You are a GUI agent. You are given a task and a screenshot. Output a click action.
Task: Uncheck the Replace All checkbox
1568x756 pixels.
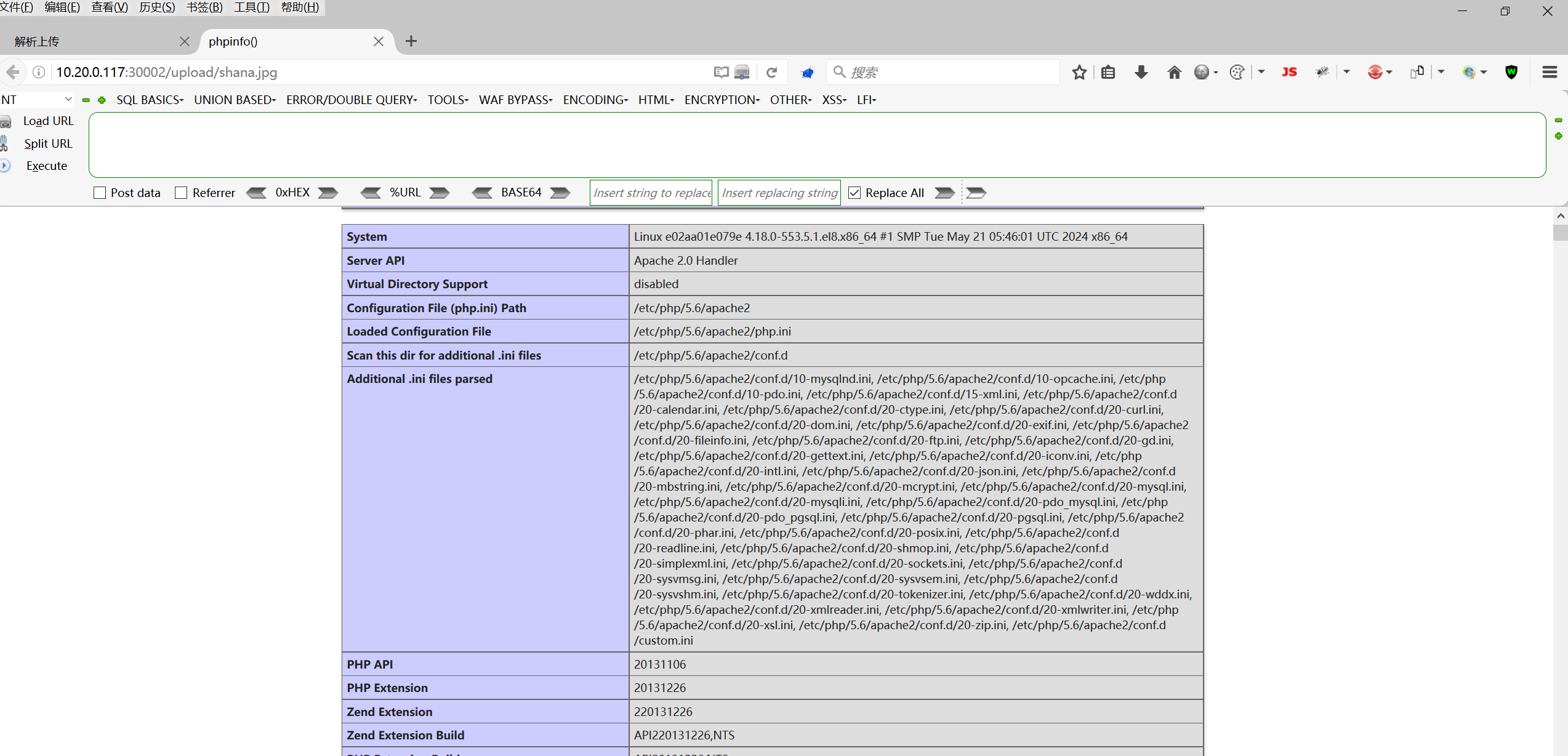coord(854,193)
